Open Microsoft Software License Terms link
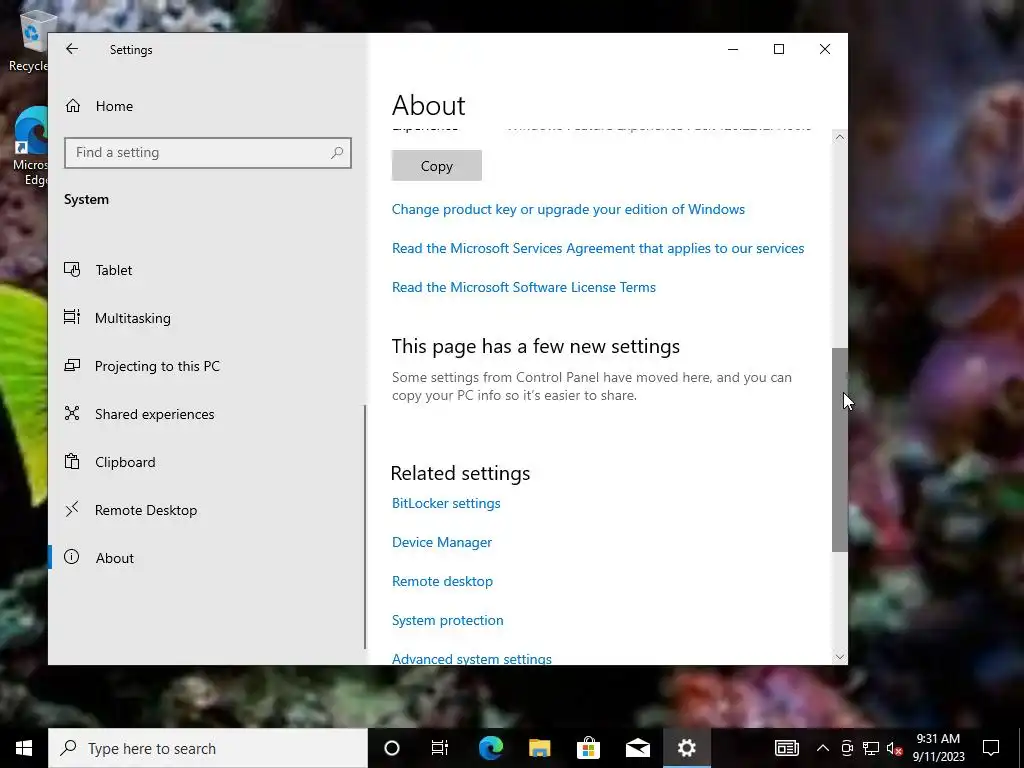Screen dimensions: 1024x768 point(524,287)
